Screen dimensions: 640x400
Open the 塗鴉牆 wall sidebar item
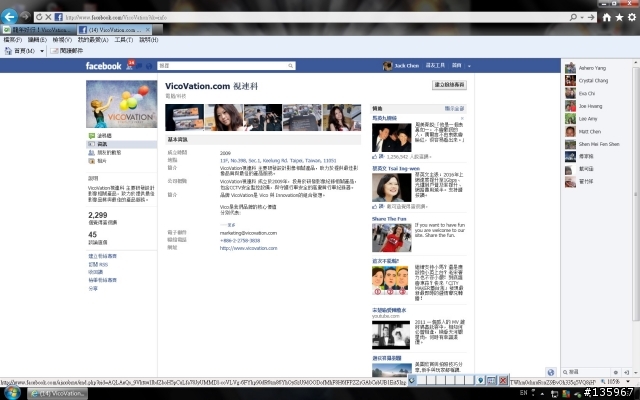104,136
